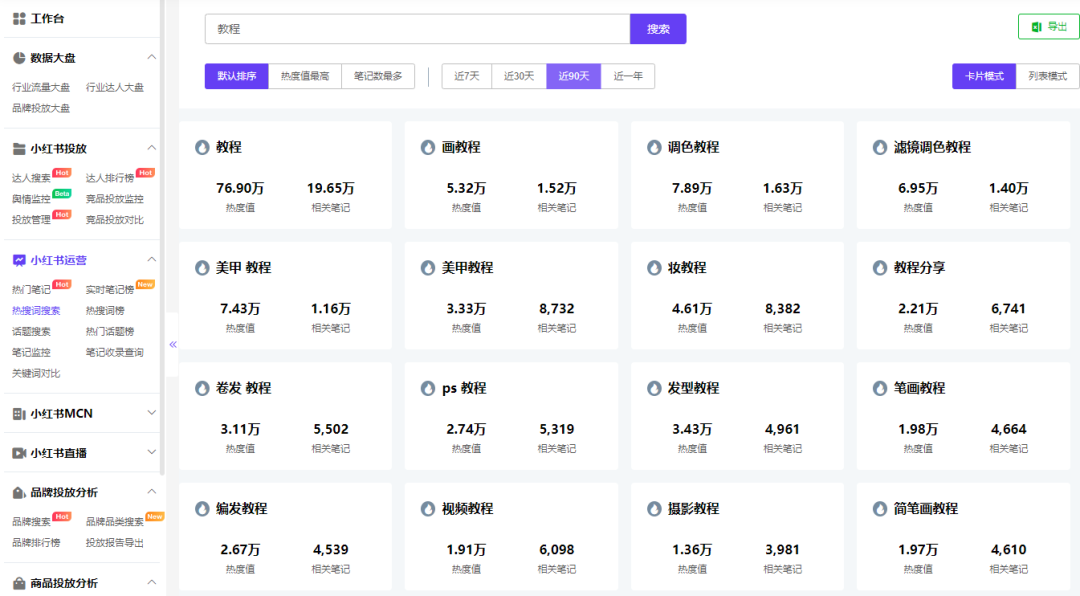Click the 小红书直播 camera icon
The width and height of the screenshot is (1080, 596).
click(19, 453)
